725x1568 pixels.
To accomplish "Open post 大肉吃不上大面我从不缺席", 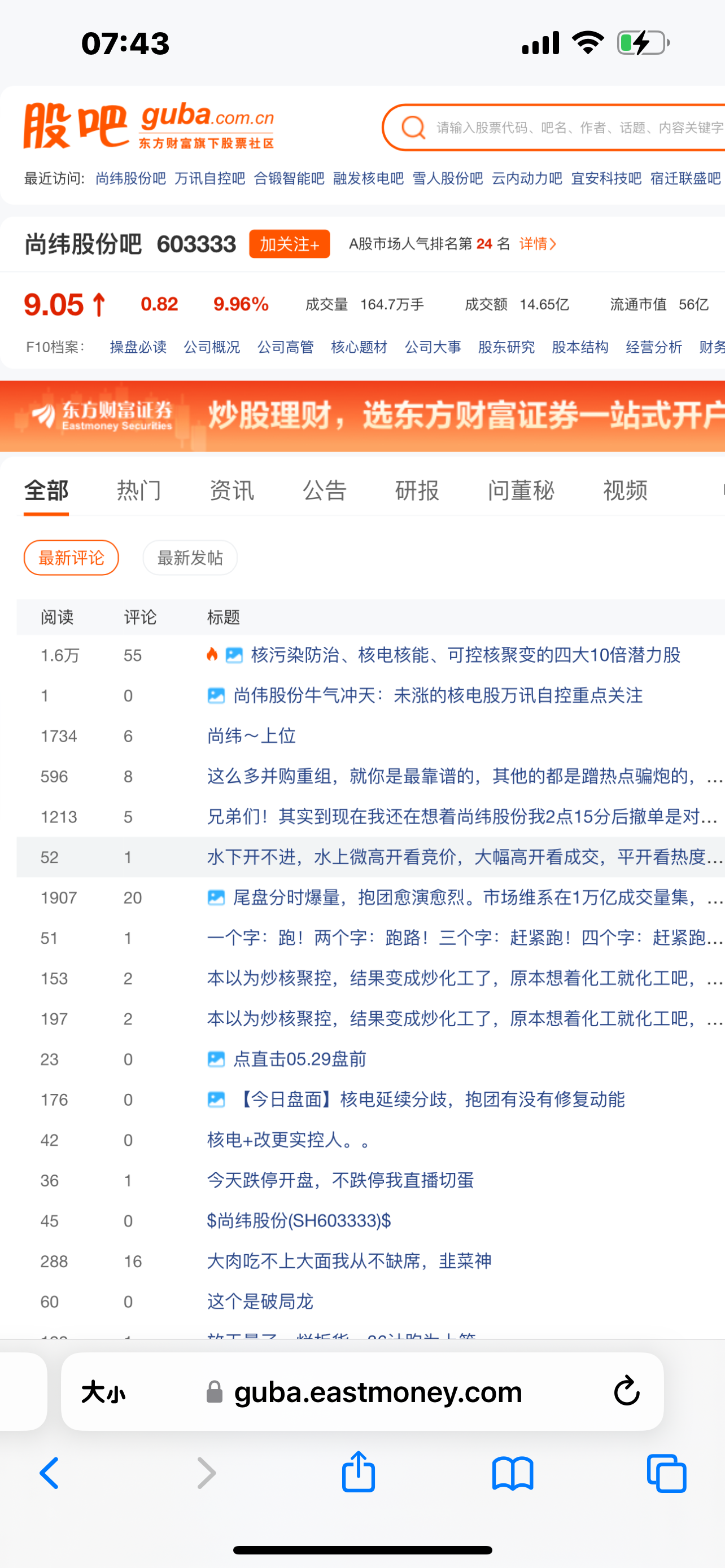I will point(350,1261).
